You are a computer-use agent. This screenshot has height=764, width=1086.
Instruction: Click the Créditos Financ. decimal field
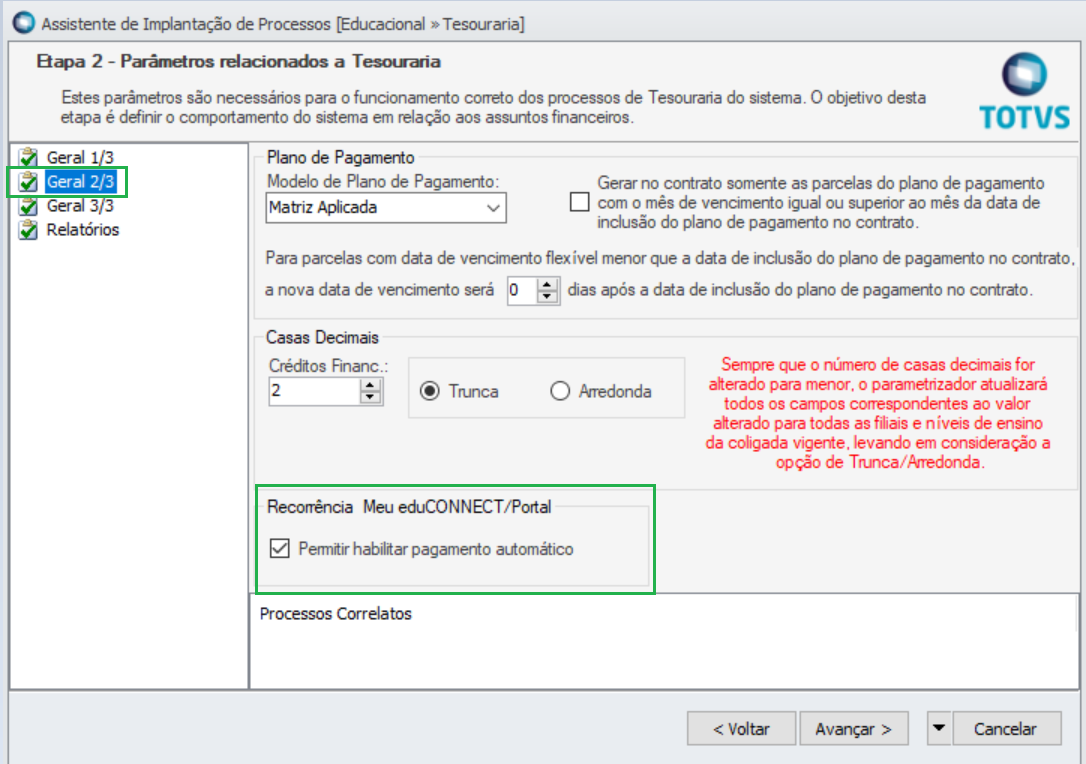point(314,391)
